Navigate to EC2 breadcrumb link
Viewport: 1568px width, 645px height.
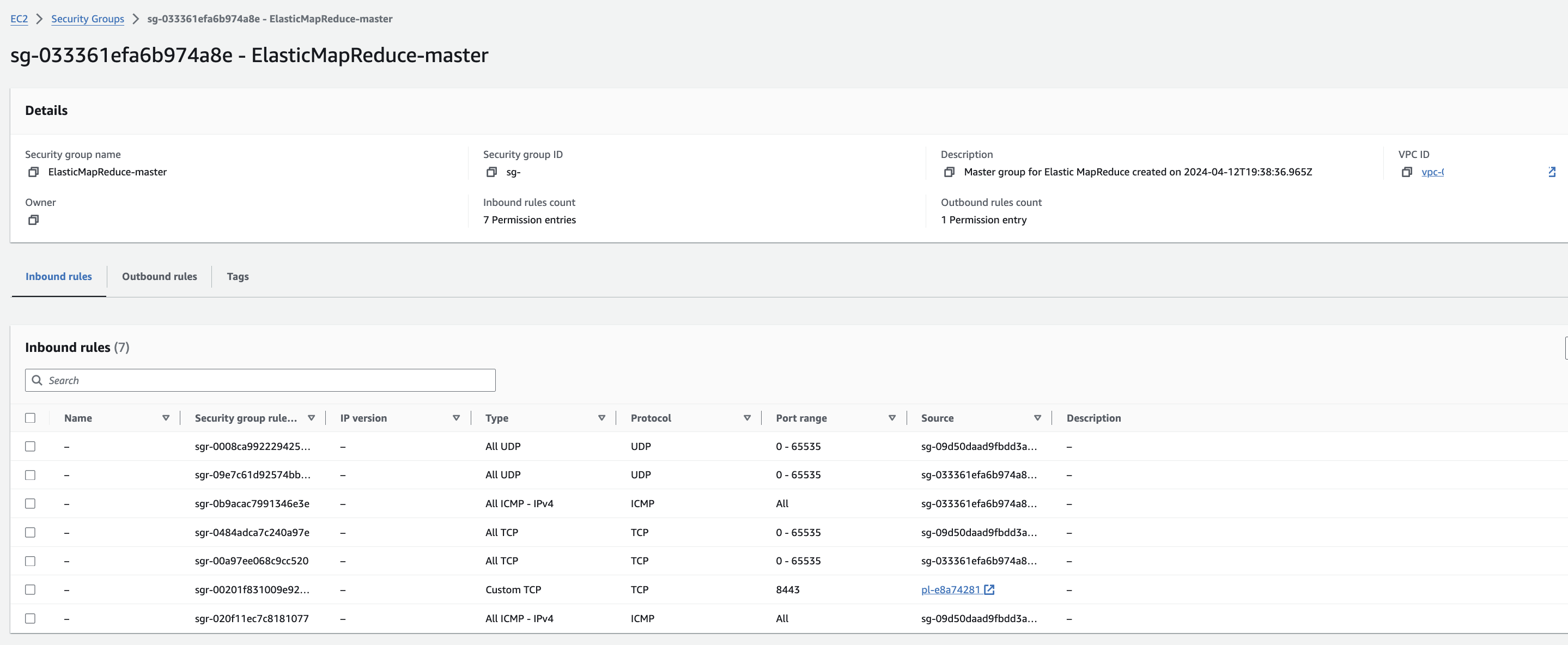[x=19, y=19]
